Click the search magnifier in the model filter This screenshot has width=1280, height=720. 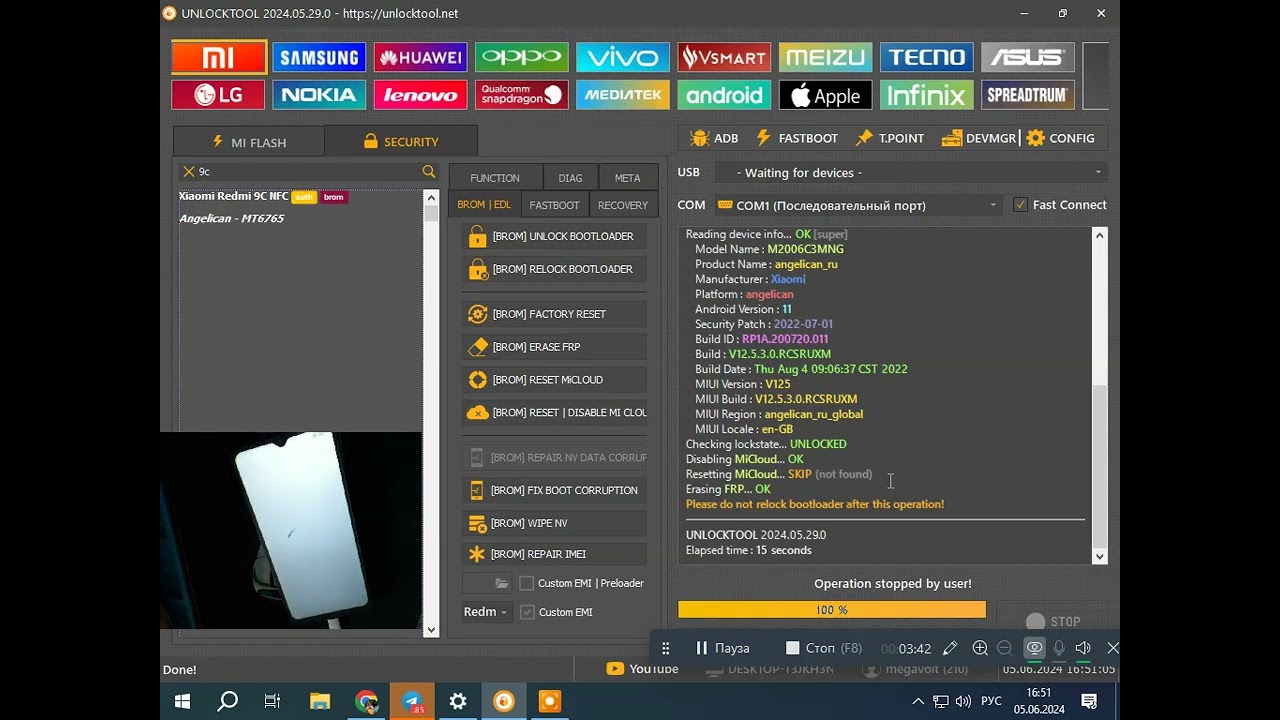(x=429, y=172)
